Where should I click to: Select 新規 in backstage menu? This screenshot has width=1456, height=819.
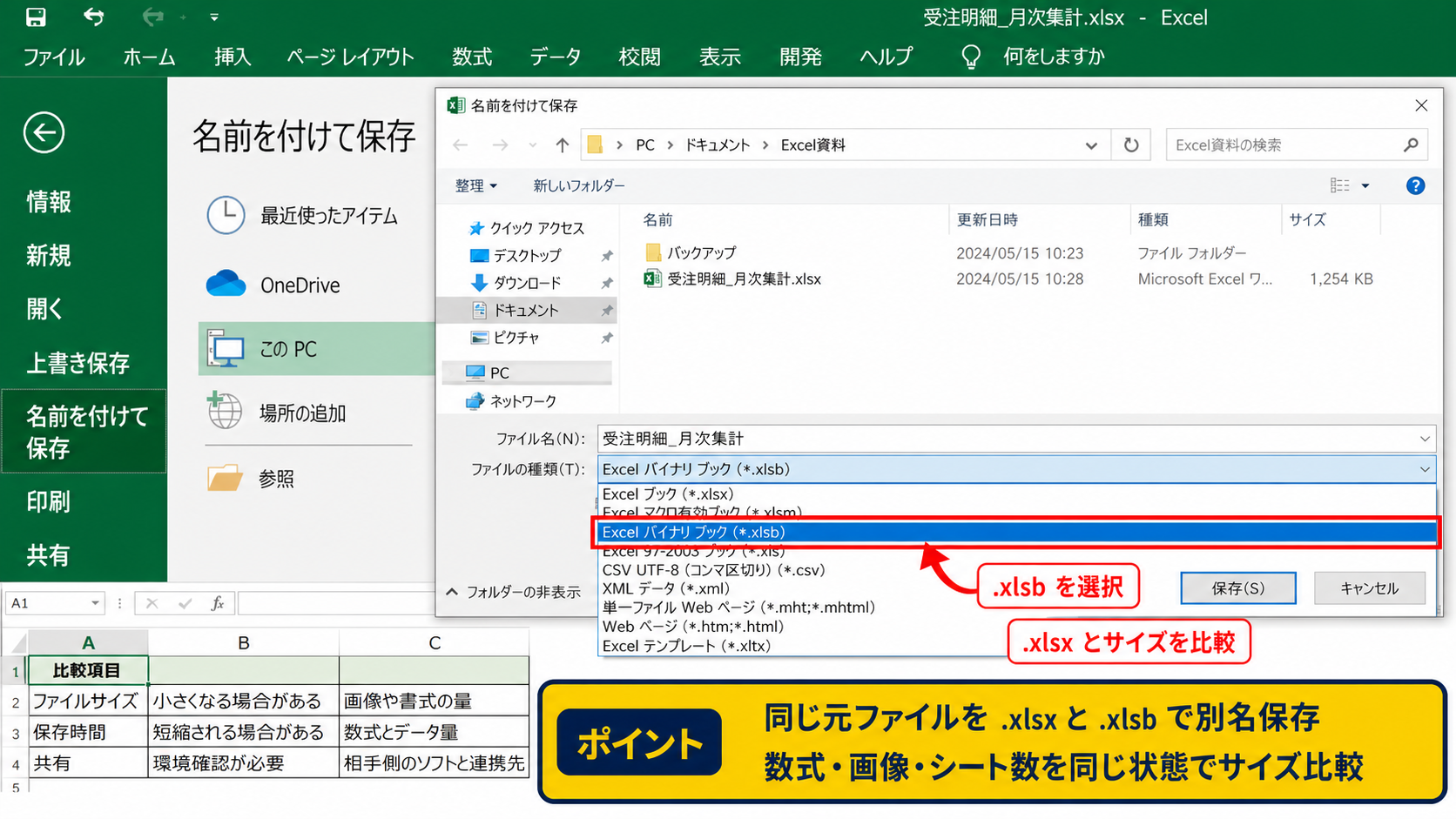49,256
